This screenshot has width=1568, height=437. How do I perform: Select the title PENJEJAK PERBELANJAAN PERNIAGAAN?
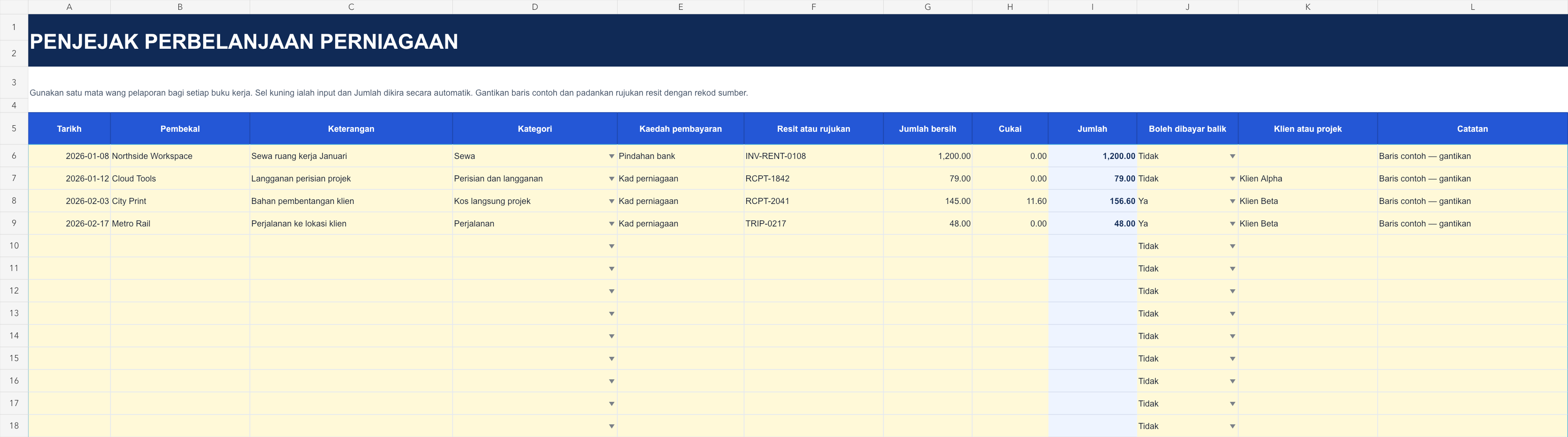coord(244,41)
